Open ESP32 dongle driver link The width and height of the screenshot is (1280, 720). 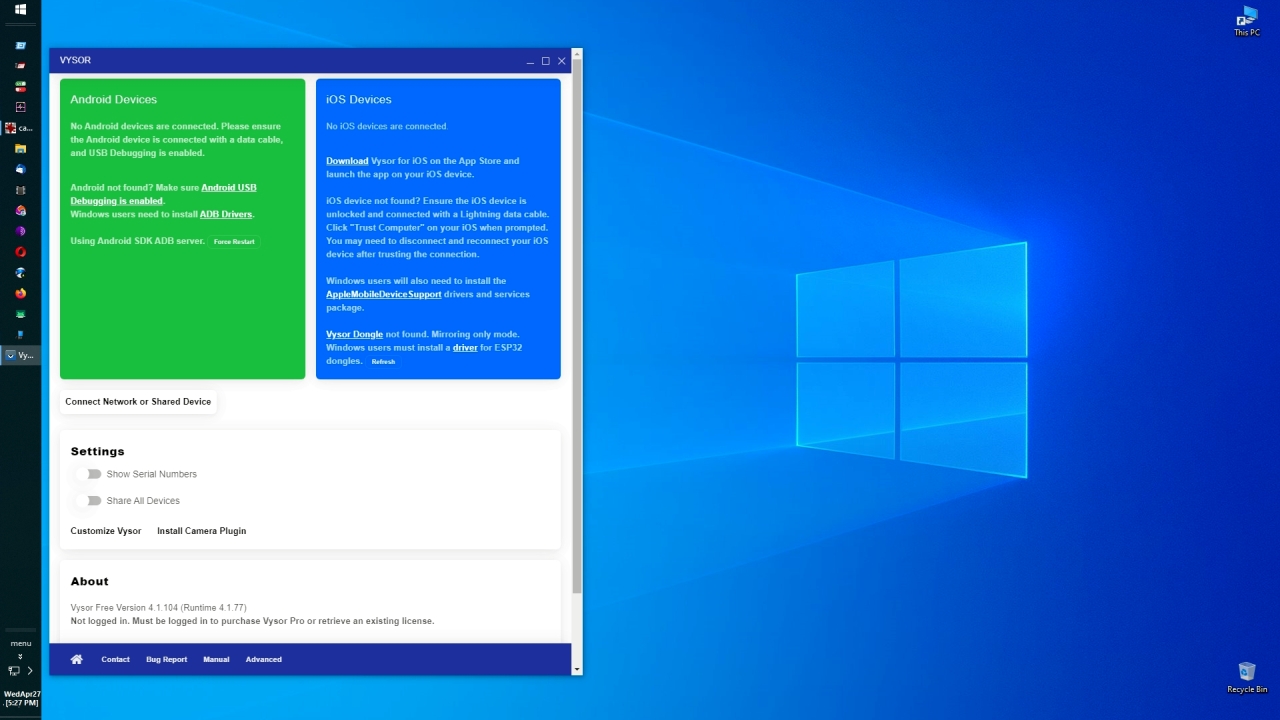point(465,348)
